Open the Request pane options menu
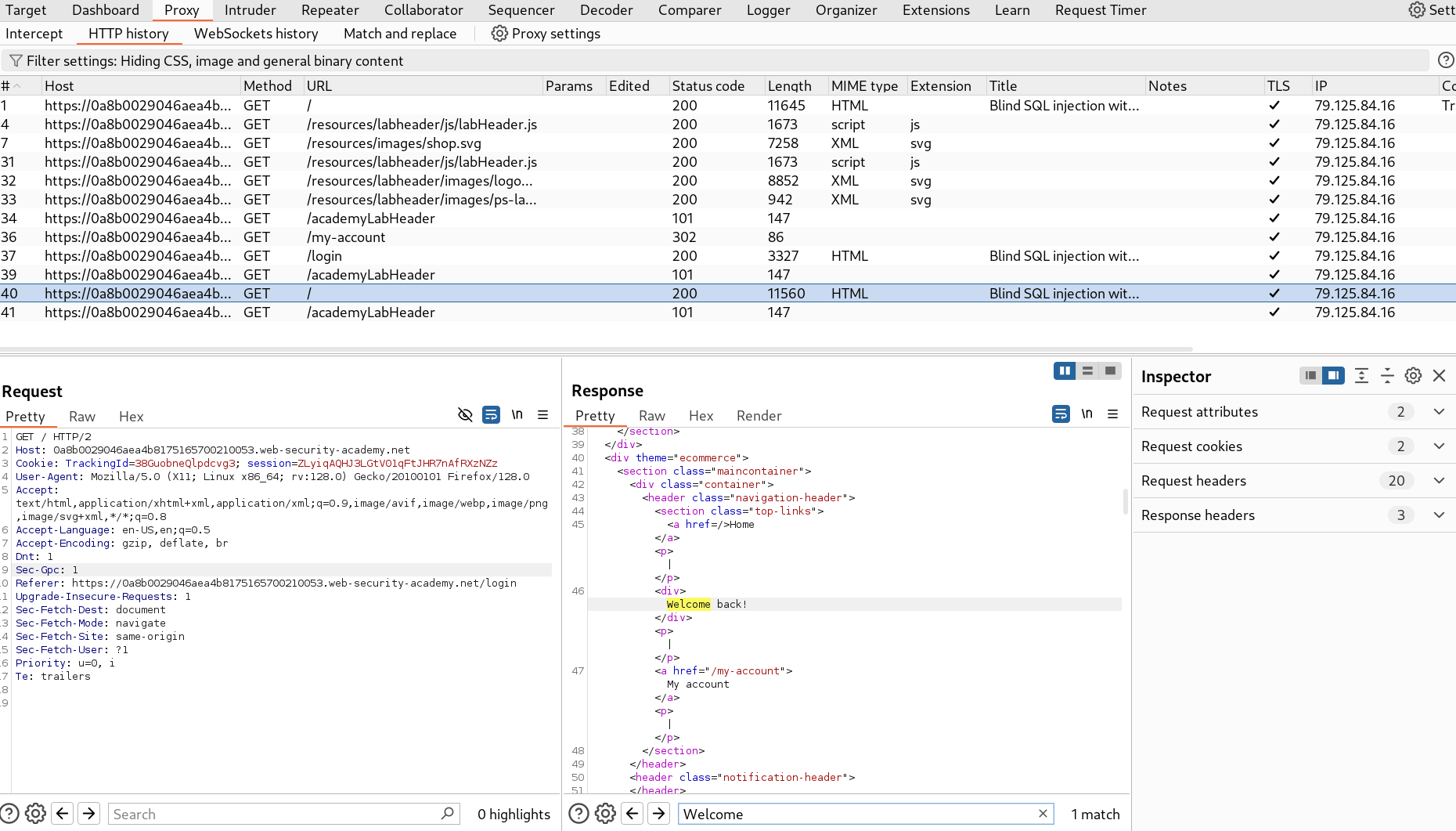 tap(542, 414)
